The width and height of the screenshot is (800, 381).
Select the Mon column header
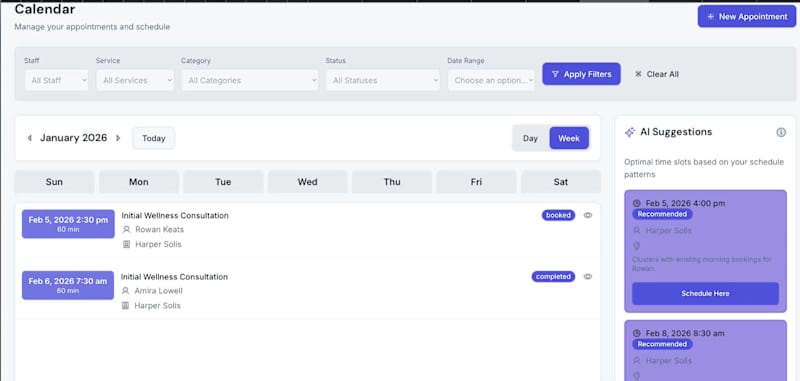139,182
